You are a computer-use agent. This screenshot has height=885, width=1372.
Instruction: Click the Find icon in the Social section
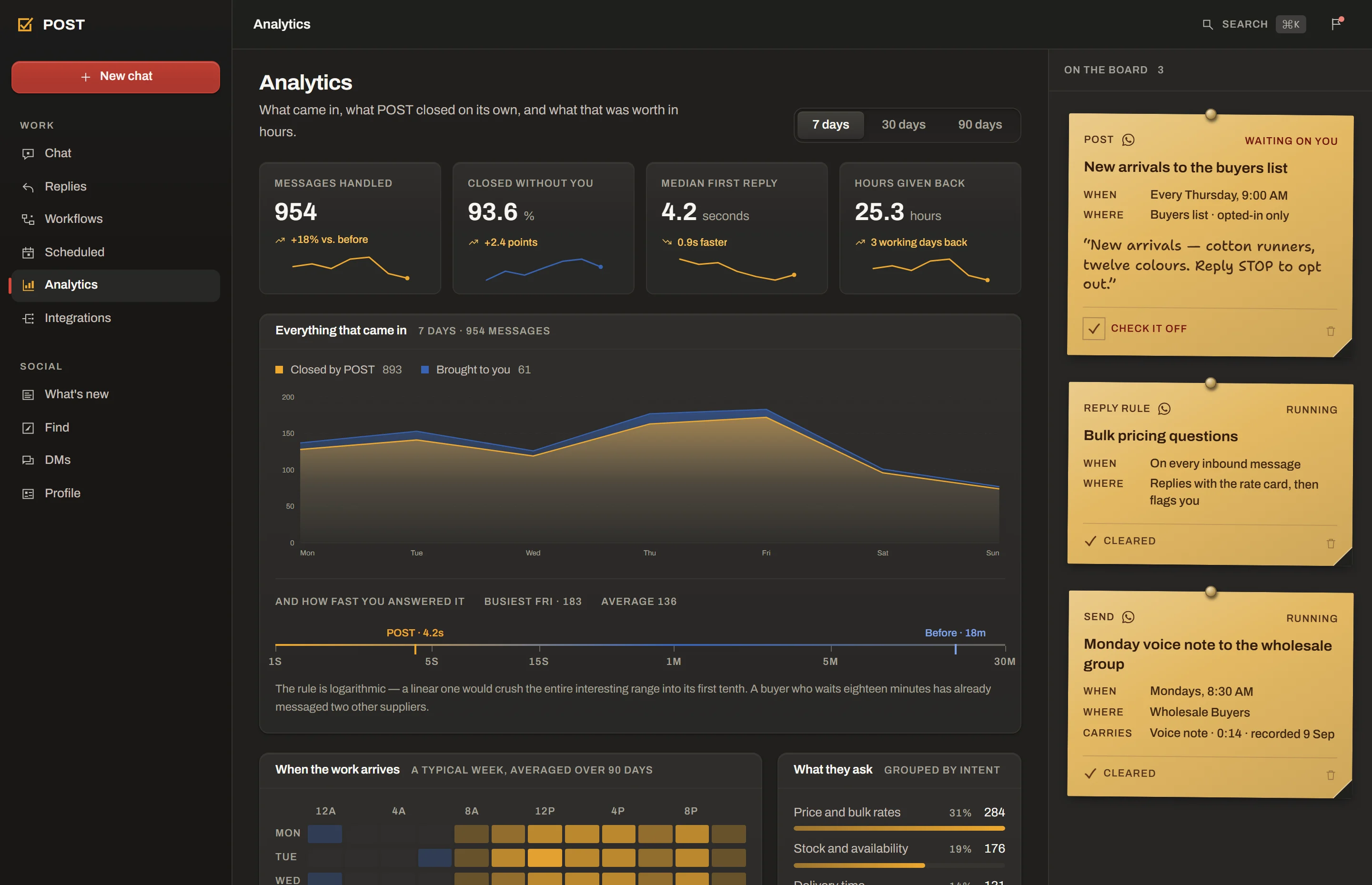click(28, 428)
